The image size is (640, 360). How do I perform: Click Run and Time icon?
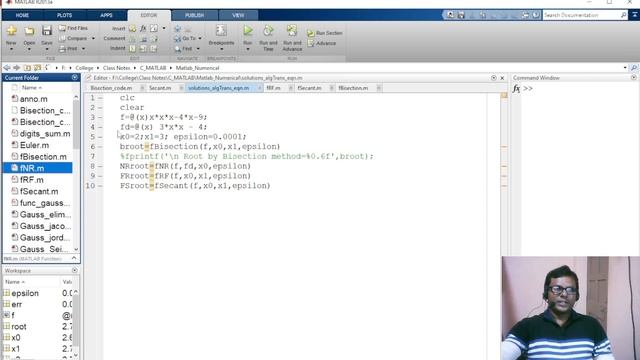(x=268, y=31)
